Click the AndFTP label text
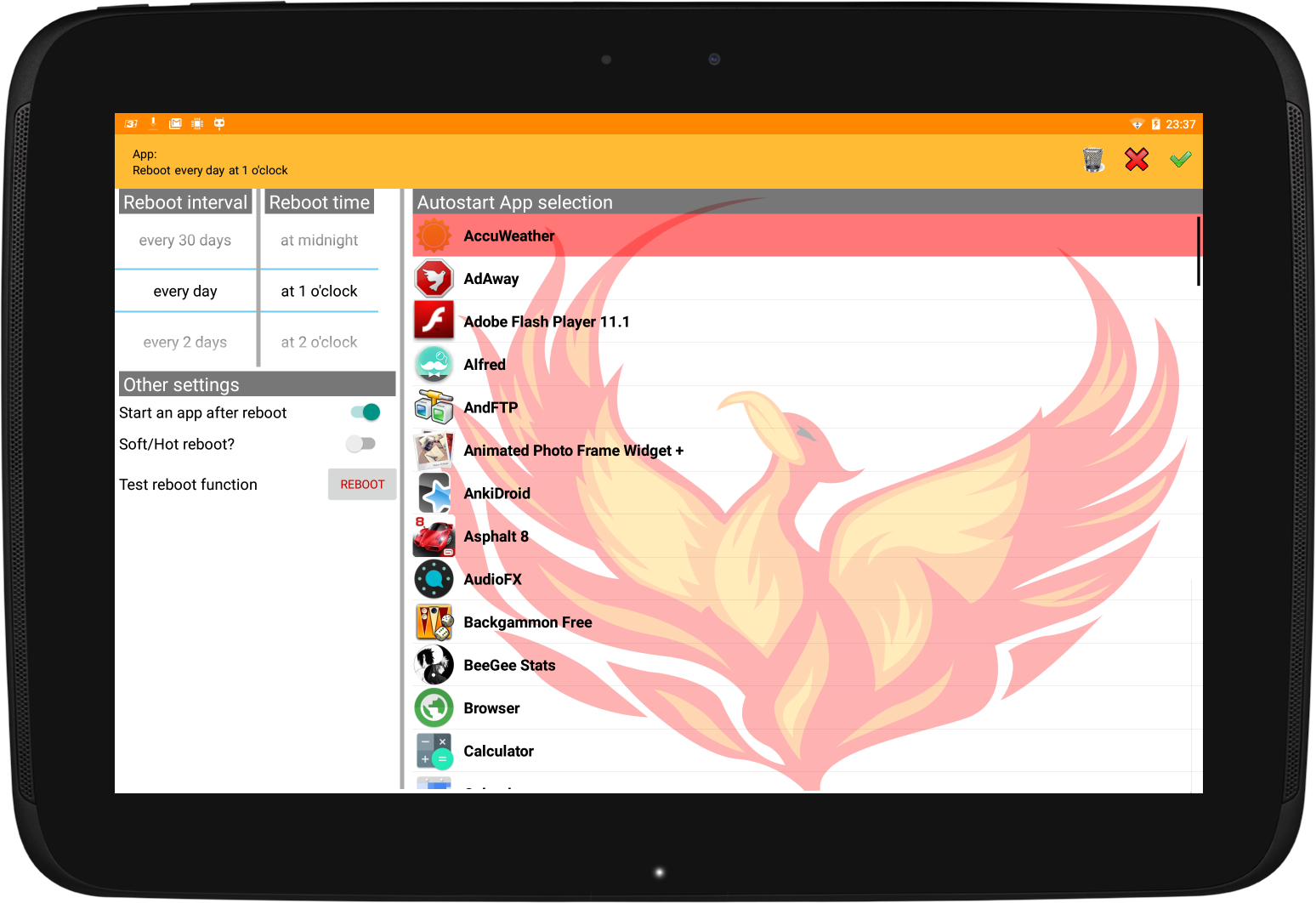The width and height of the screenshot is (1316, 903). coord(491,407)
